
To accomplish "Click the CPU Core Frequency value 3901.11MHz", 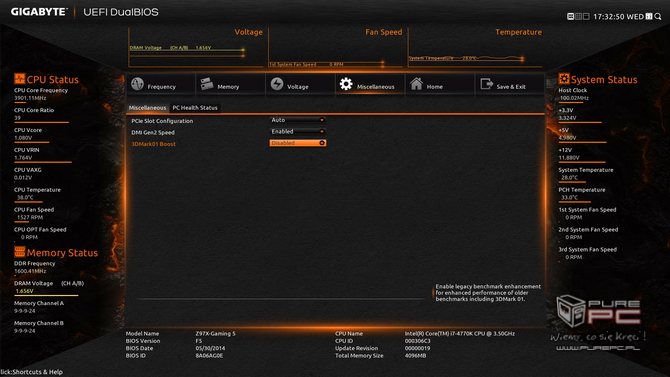I will tap(30, 98).
